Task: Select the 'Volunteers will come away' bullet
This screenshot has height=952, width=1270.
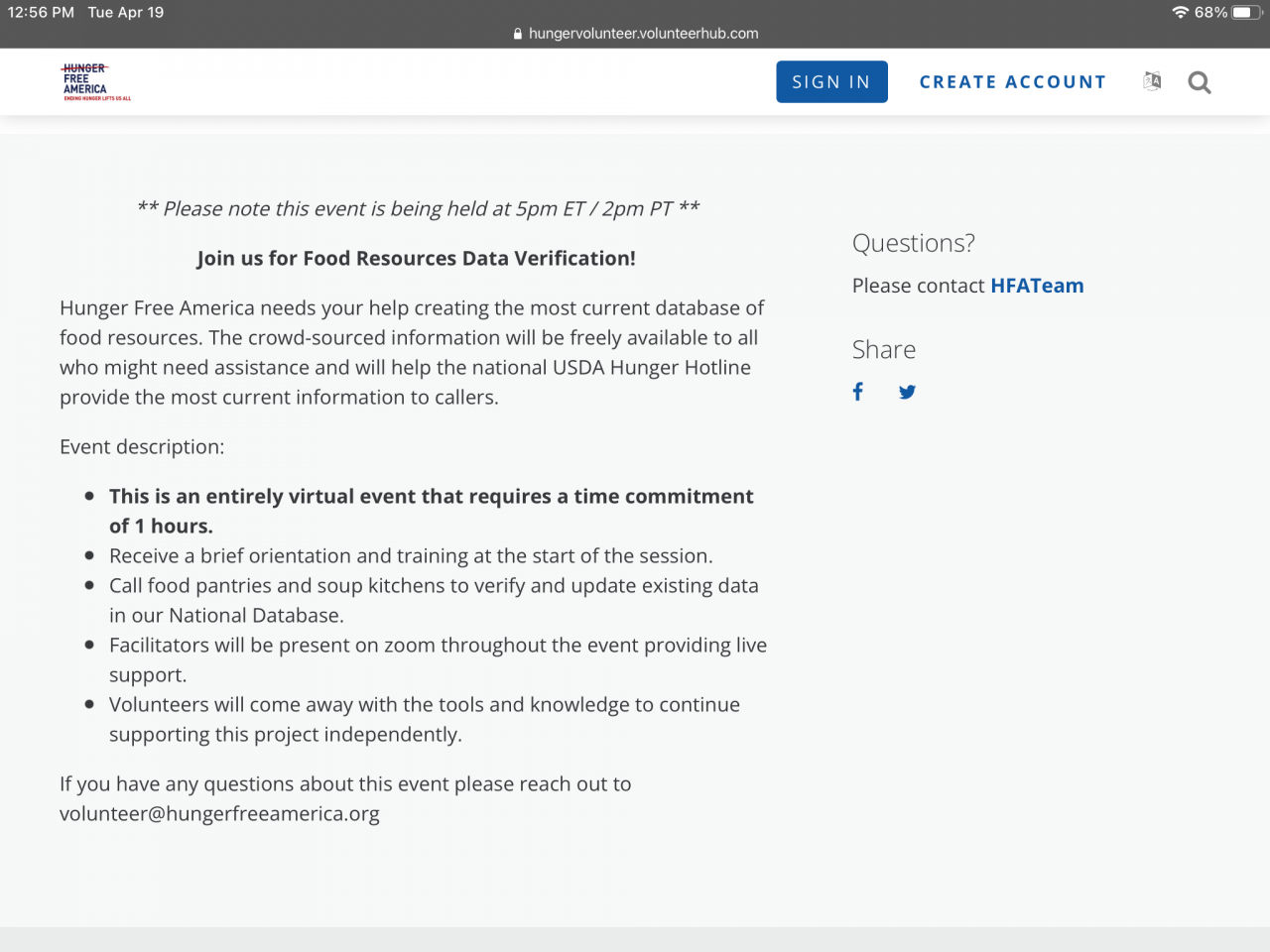Action: coord(425,719)
